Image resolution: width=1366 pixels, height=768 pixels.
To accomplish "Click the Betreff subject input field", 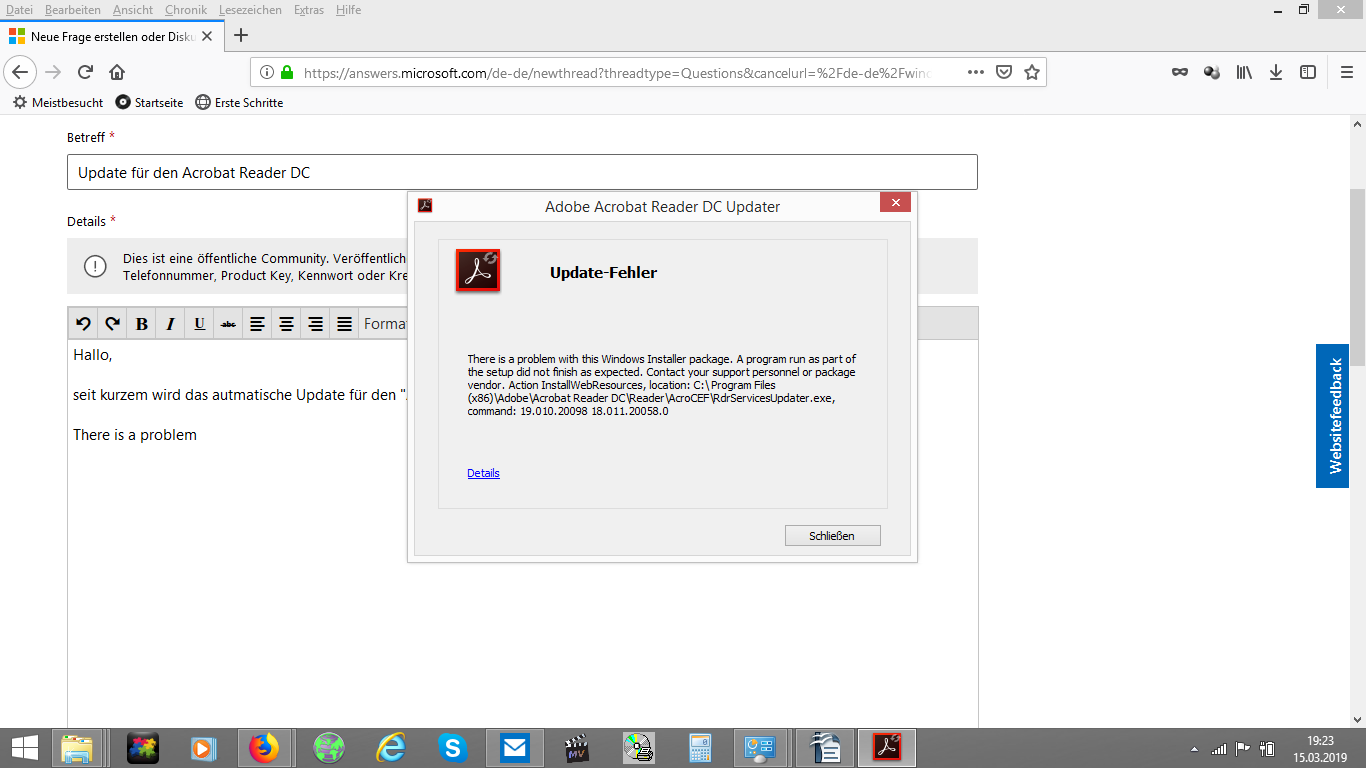I will pos(522,172).
